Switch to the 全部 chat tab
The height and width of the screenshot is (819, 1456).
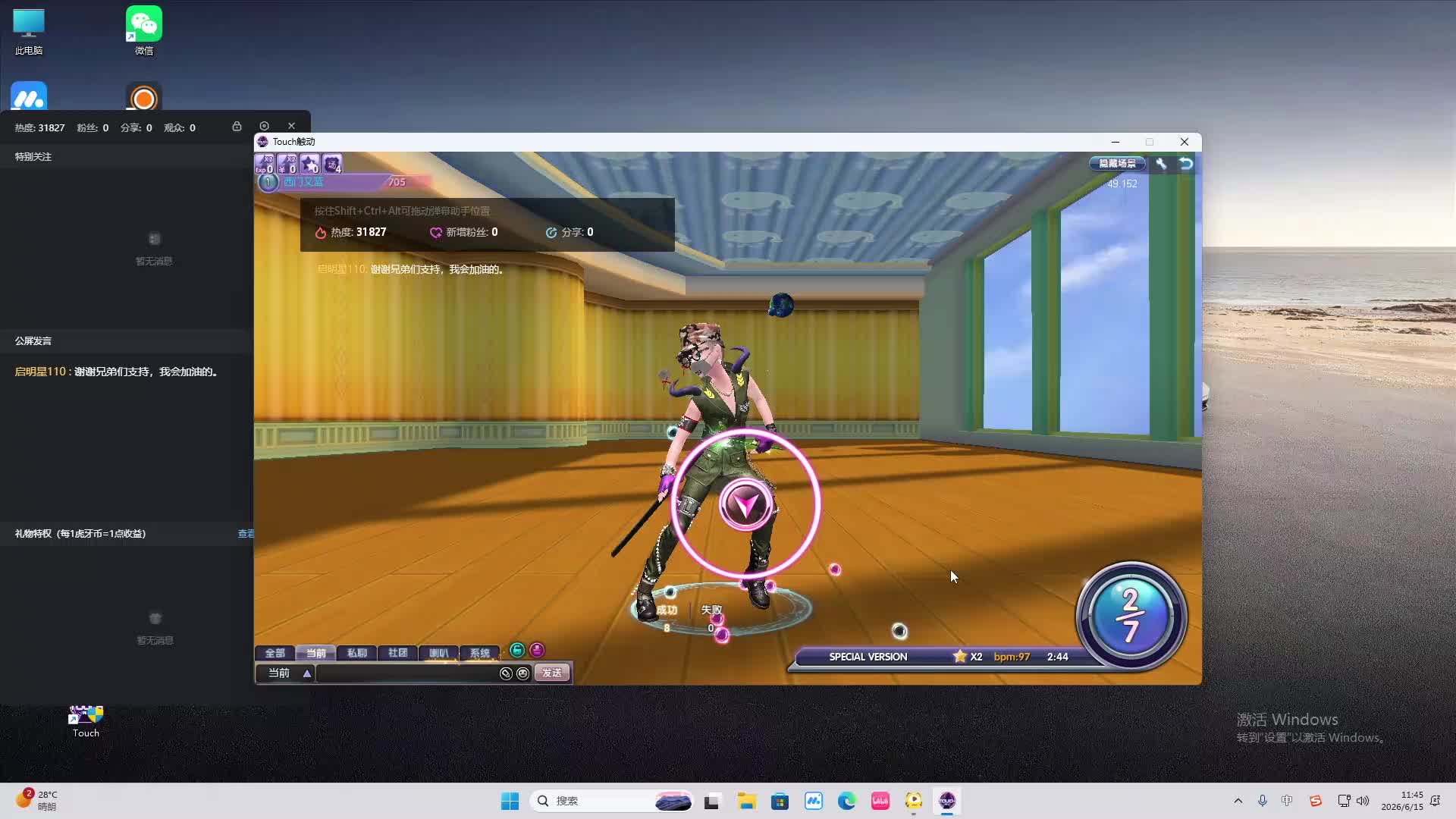click(275, 653)
